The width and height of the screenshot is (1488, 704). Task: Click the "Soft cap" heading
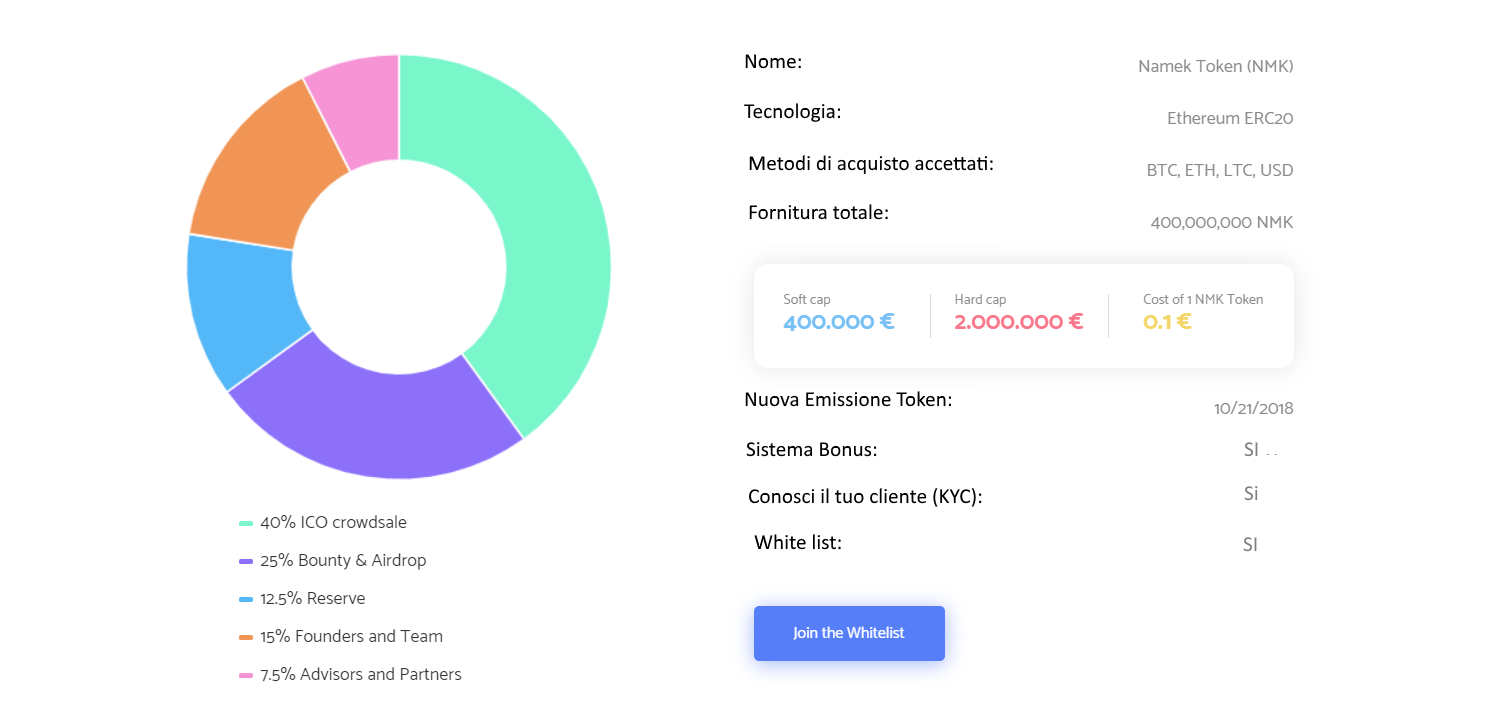tap(807, 300)
